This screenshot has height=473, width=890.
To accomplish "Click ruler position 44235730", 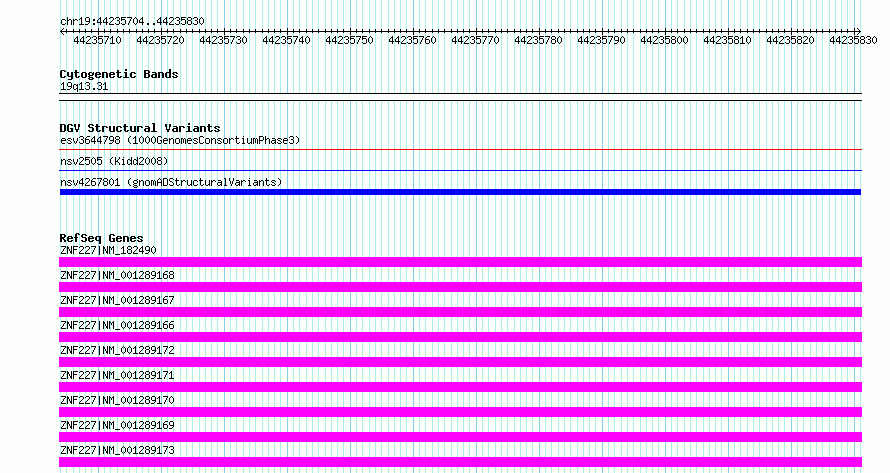I will (223, 40).
